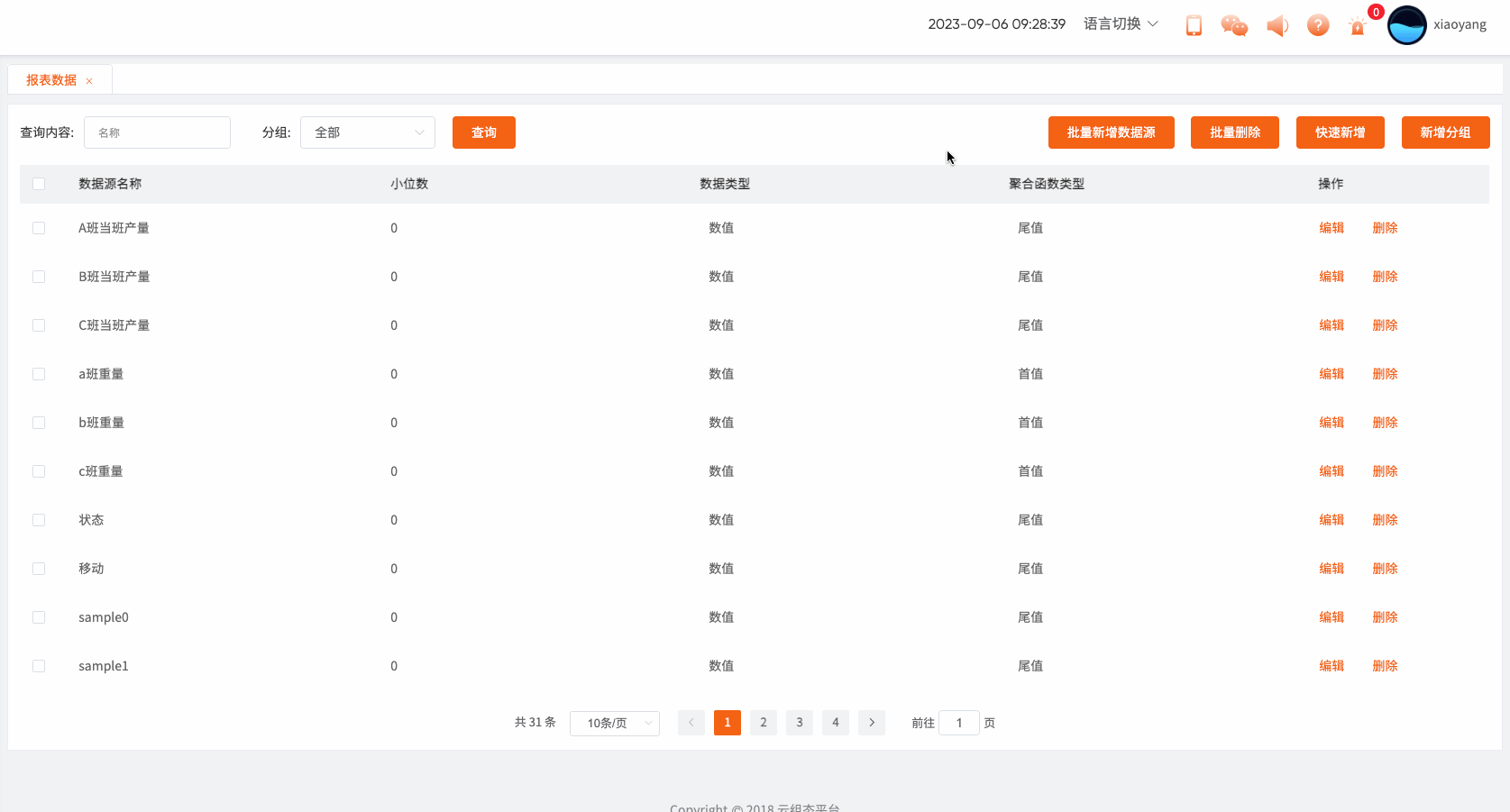The image size is (1510, 812).
Task: Open the help question mark icon
Action: (x=1318, y=25)
